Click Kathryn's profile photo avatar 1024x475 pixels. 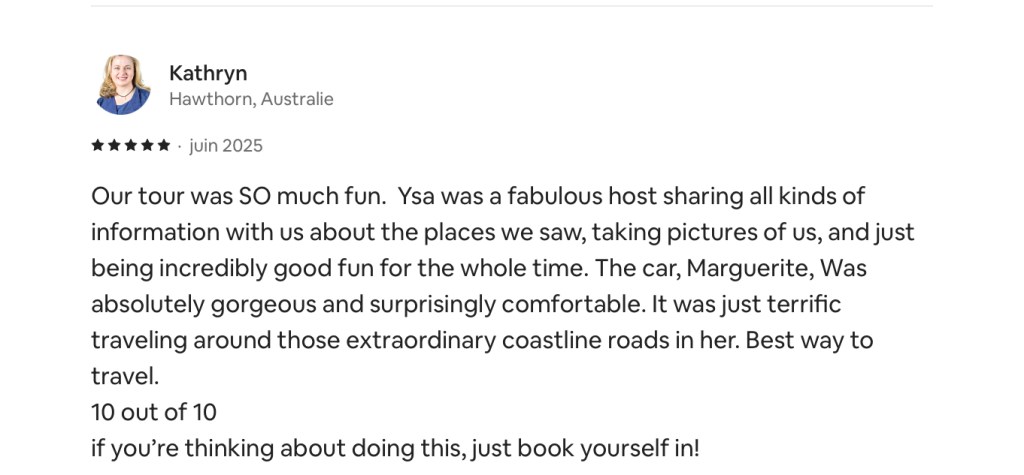tap(122, 85)
